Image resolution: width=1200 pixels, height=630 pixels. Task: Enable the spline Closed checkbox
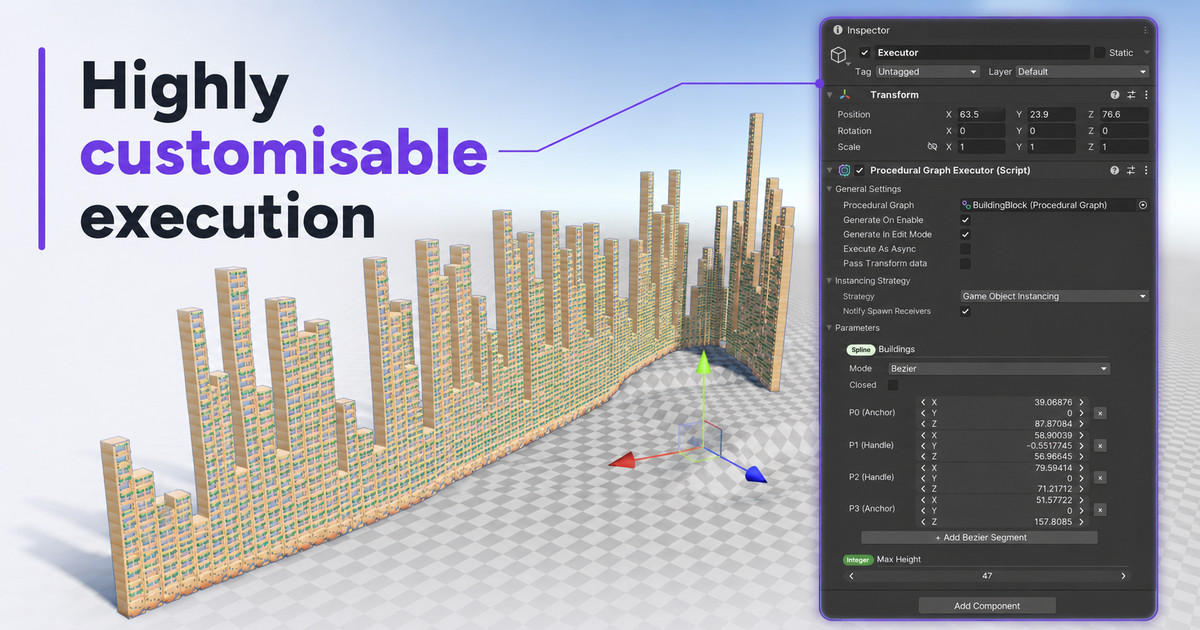893,385
